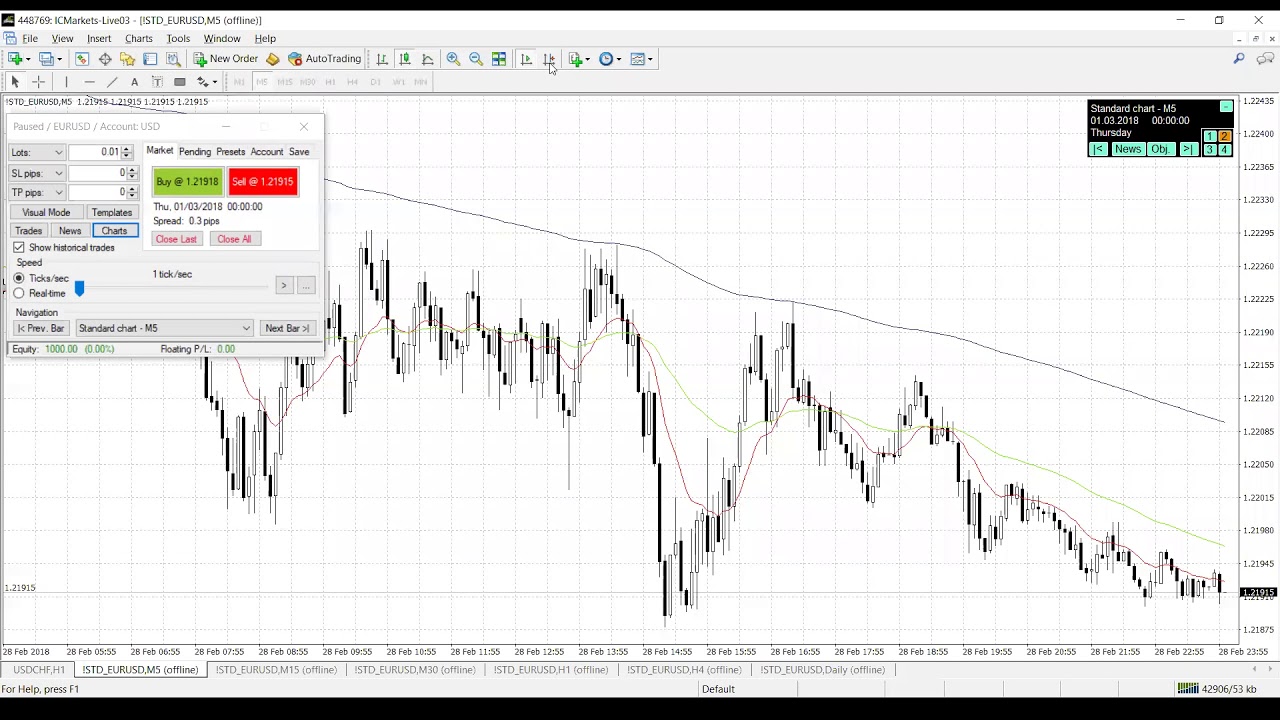Click the Lots value input field
Screen dimensions: 1280x720
[95, 152]
